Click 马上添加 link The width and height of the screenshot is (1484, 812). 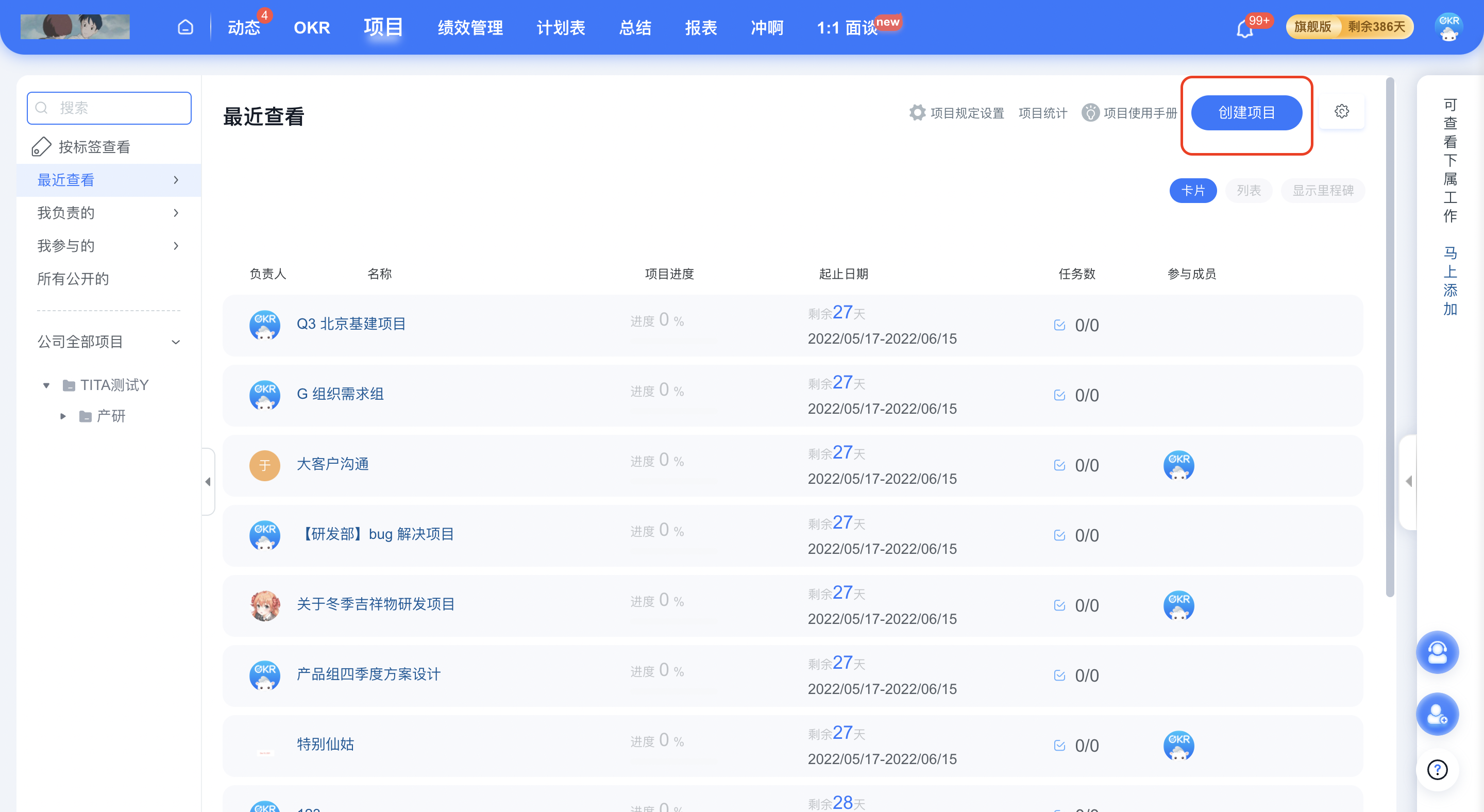coord(1449,280)
